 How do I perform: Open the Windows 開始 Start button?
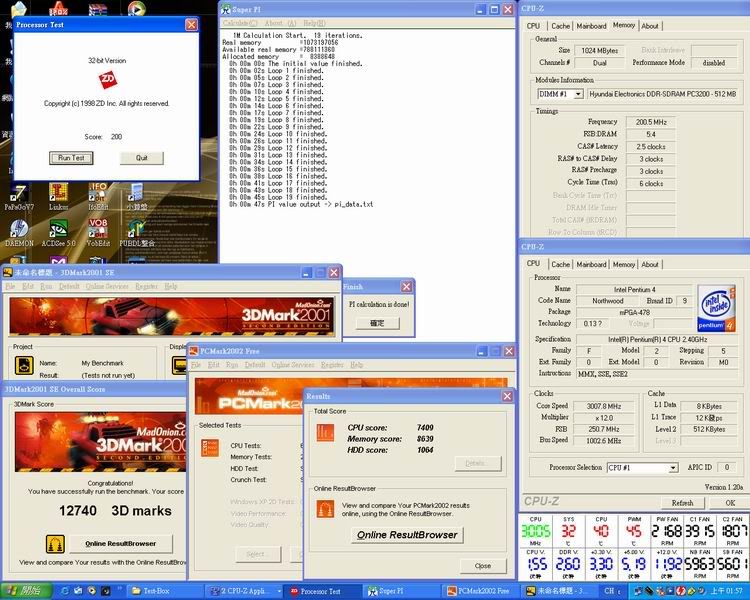click(x=26, y=591)
